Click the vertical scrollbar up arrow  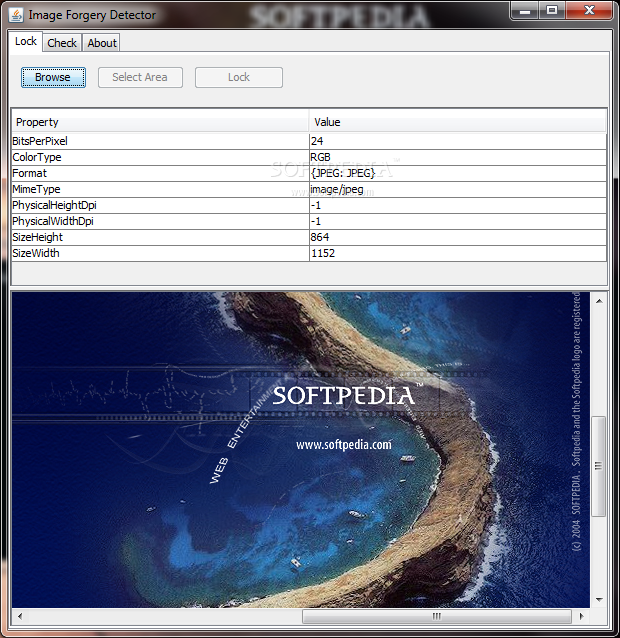point(599,301)
